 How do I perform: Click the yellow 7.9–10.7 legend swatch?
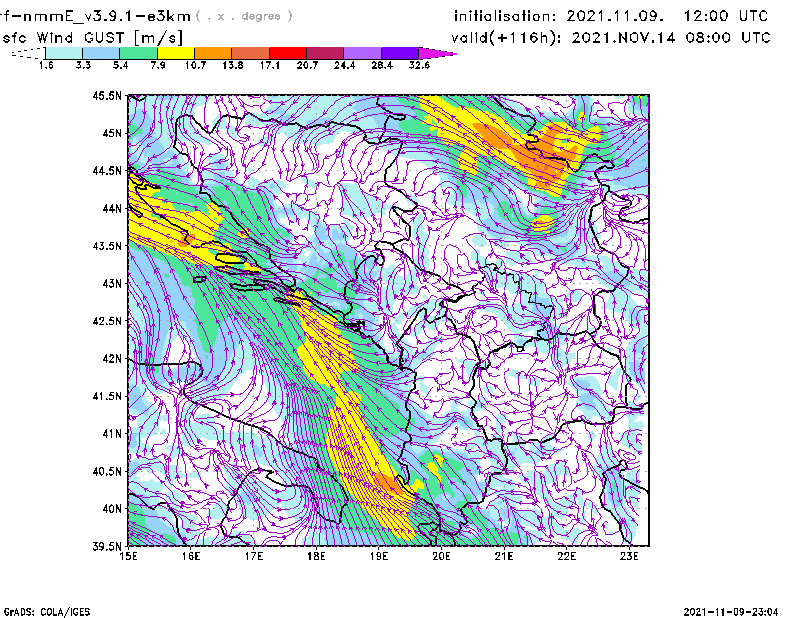coord(176,53)
